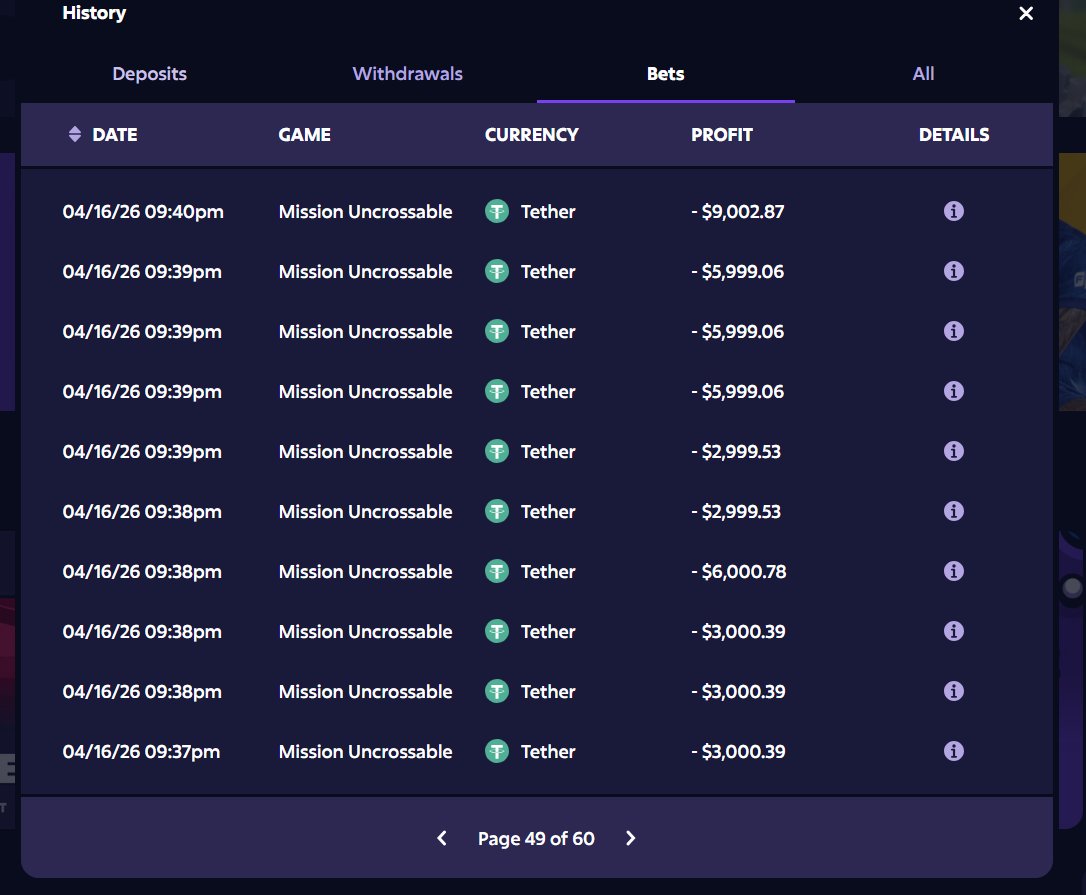Click the Tether label in -$6,000.78 row
This screenshot has height=895, width=1086.
tap(548, 571)
